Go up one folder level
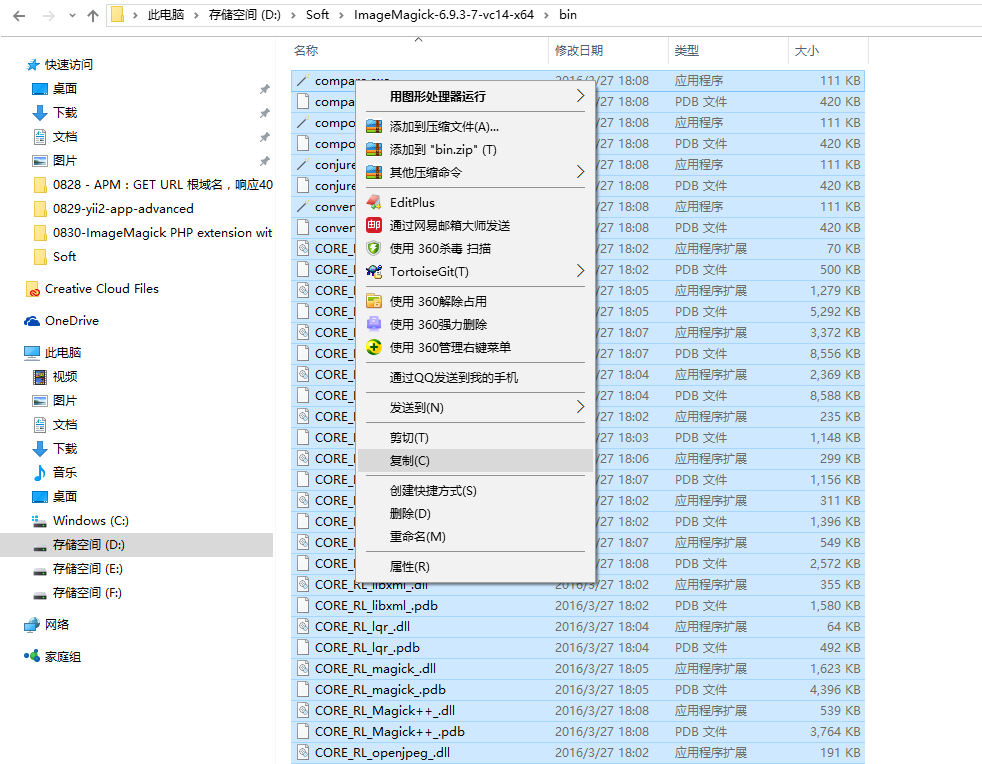 (93, 16)
